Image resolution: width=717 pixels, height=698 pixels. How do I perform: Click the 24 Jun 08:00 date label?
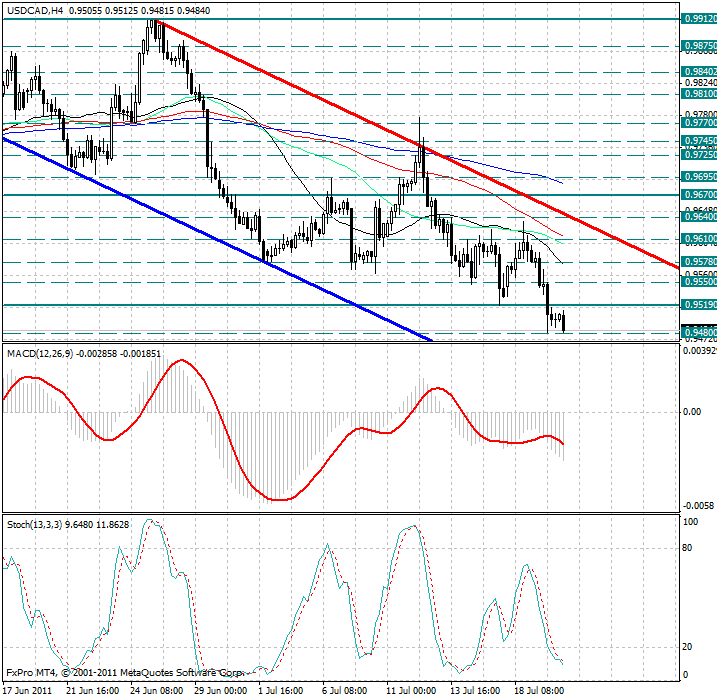coord(157,690)
